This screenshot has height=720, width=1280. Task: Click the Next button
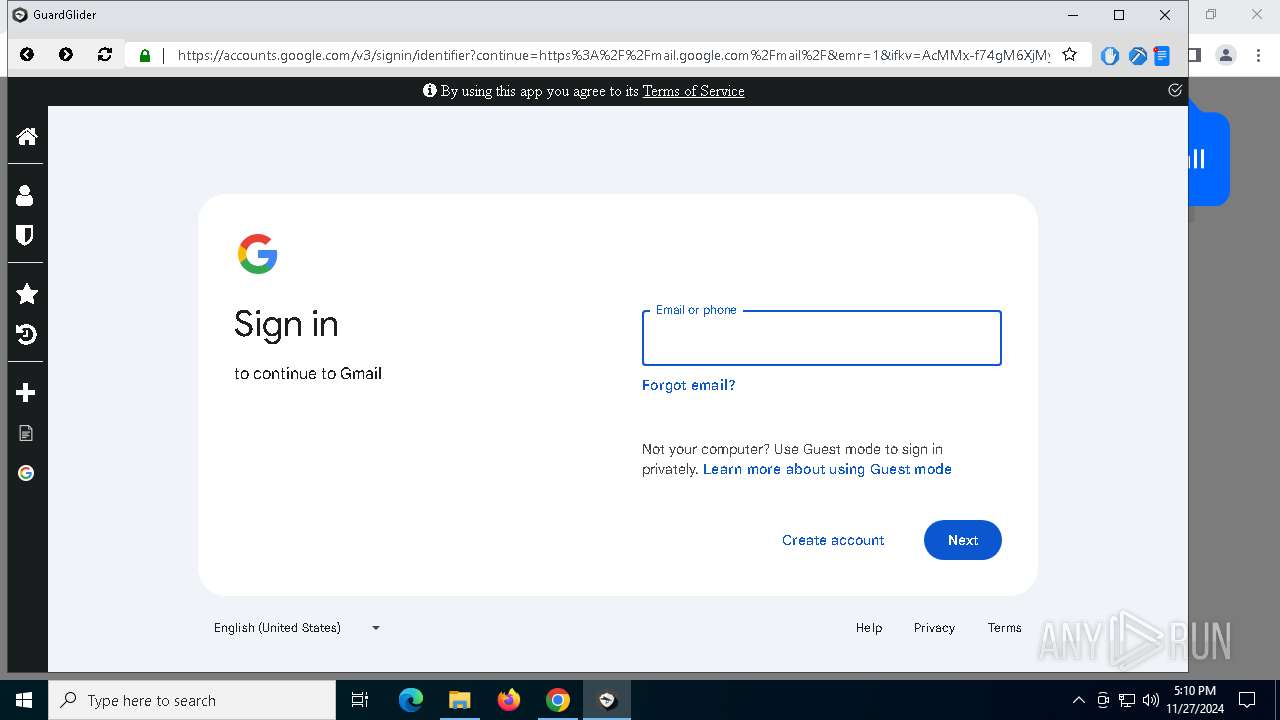coord(962,540)
